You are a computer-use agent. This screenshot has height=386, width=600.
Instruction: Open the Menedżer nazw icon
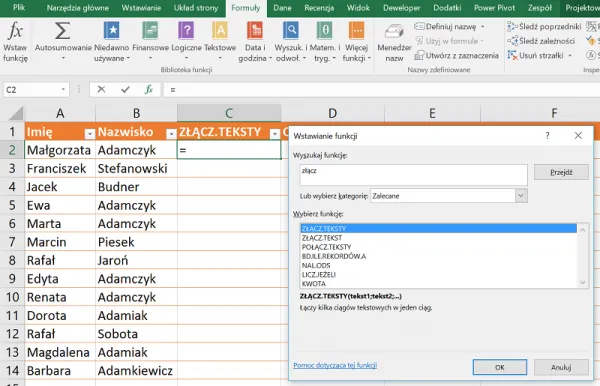click(x=394, y=31)
